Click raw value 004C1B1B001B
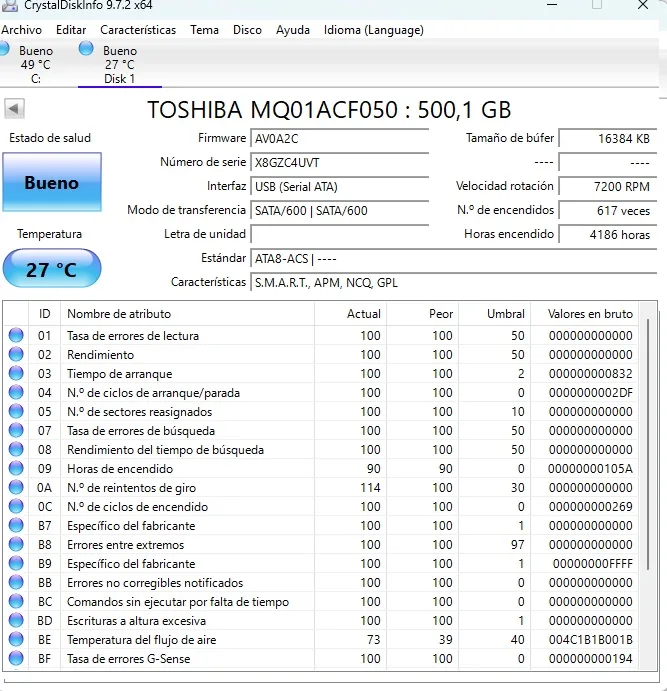Screen dimensions: 667x691 tap(590, 639)
